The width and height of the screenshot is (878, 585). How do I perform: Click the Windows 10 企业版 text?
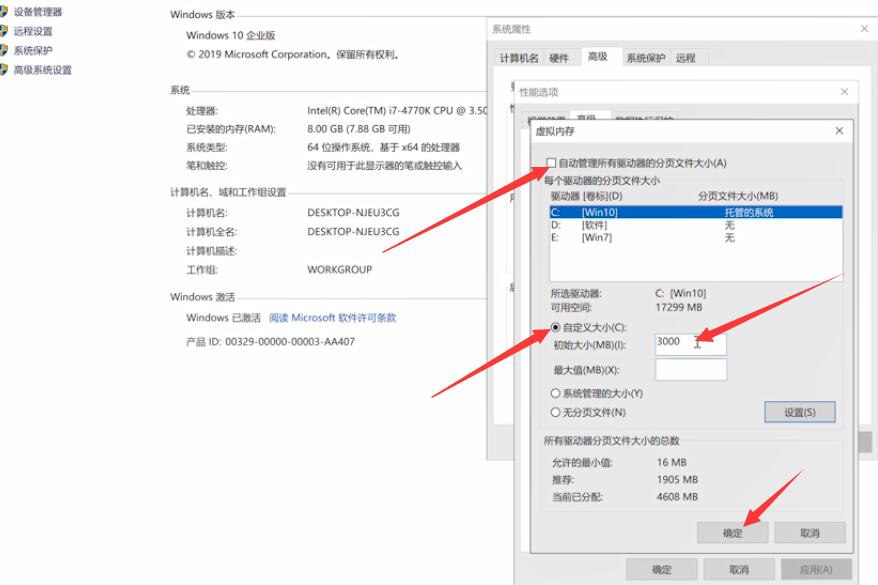[231, 35]
